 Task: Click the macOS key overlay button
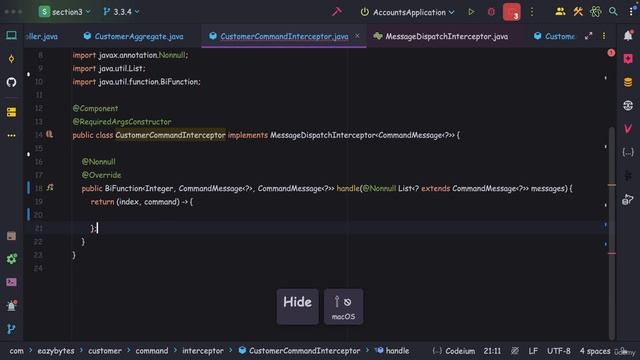coord(343,307)
